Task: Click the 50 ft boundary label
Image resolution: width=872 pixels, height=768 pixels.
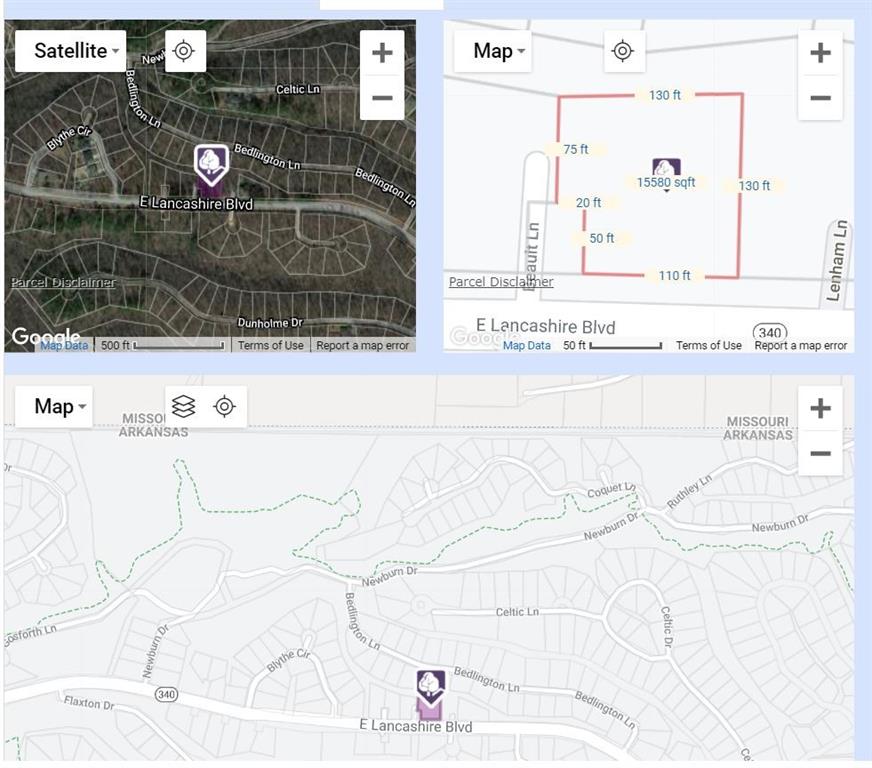Action: click(x=602, y=238)
